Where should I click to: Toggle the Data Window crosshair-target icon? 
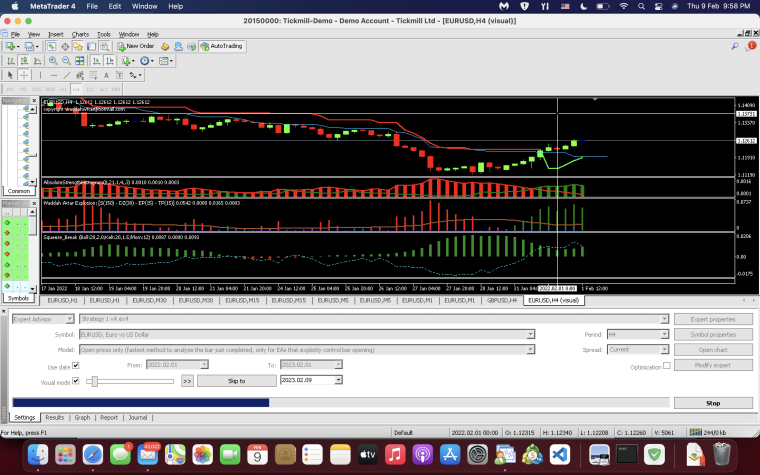[64, 47]
